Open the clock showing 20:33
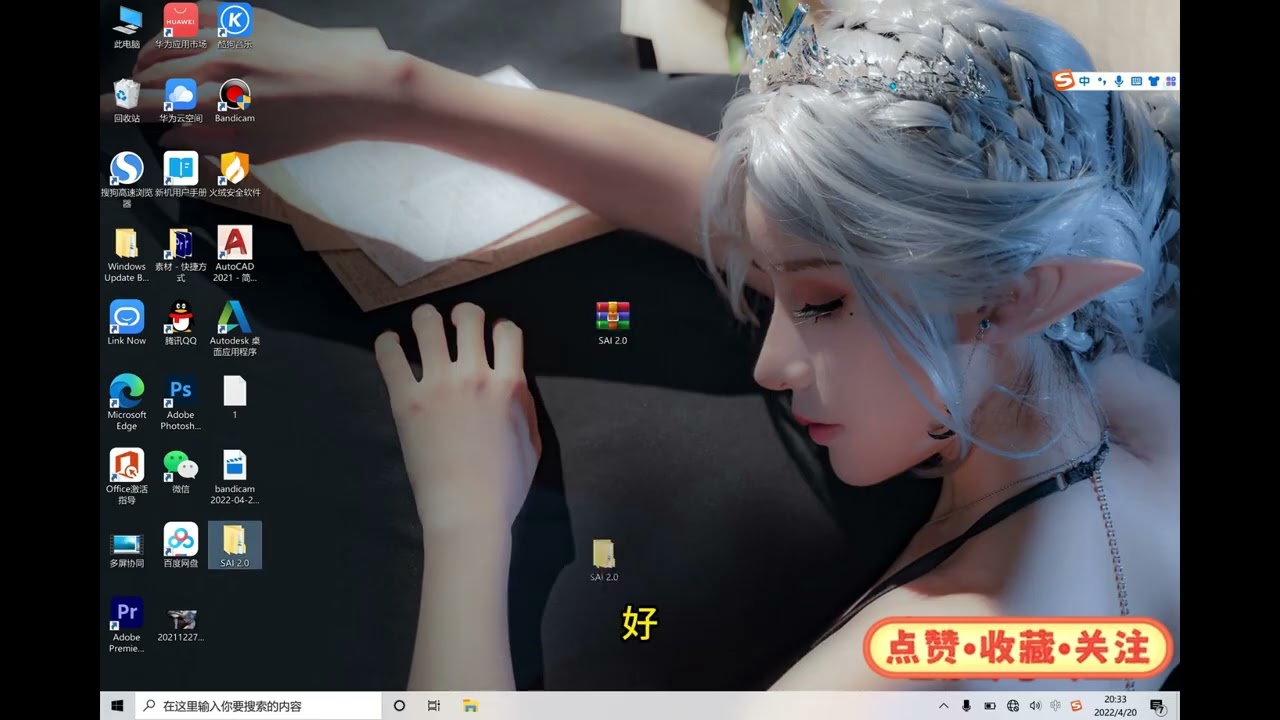Viewport: 1280px width, 720px height. 1116,706
